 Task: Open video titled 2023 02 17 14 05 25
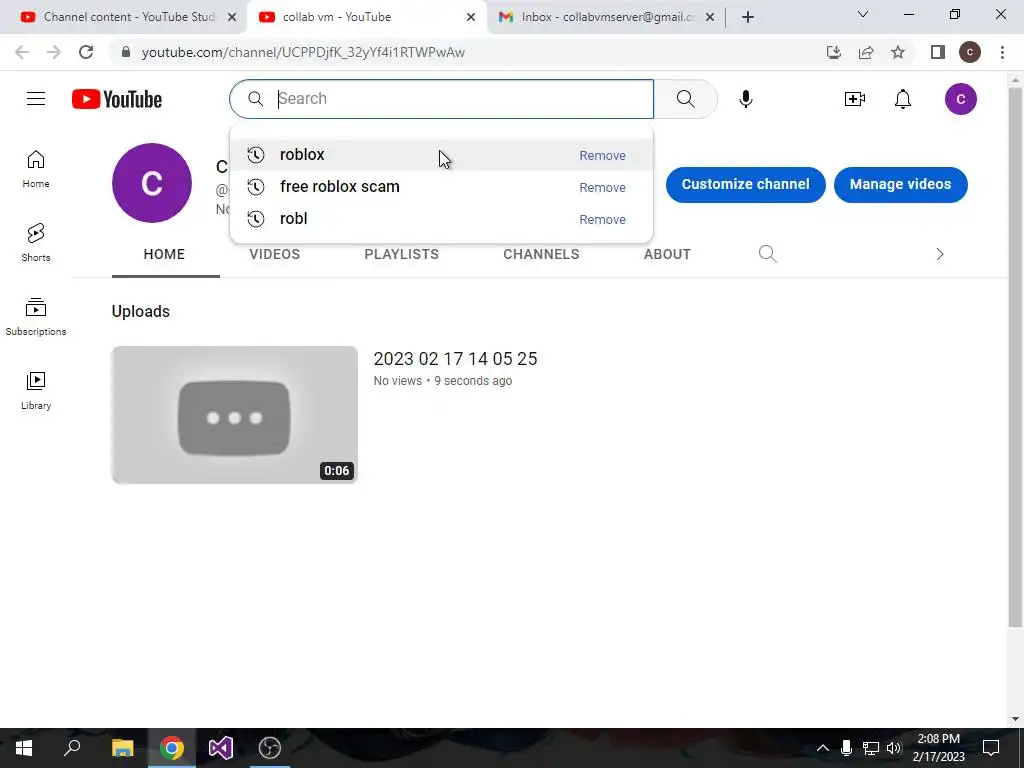coord(455,359)
